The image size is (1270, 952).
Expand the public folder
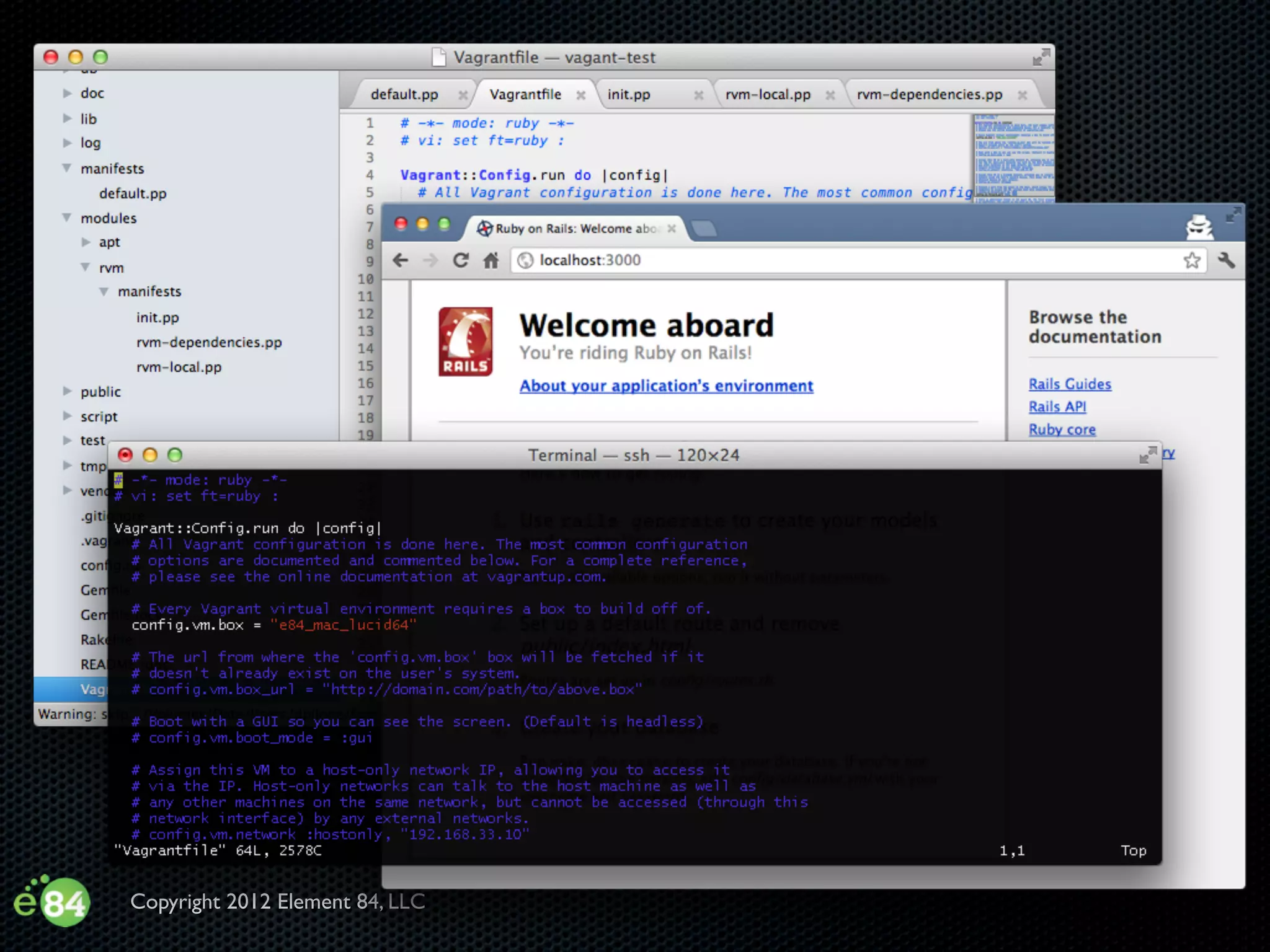point(67,391)
